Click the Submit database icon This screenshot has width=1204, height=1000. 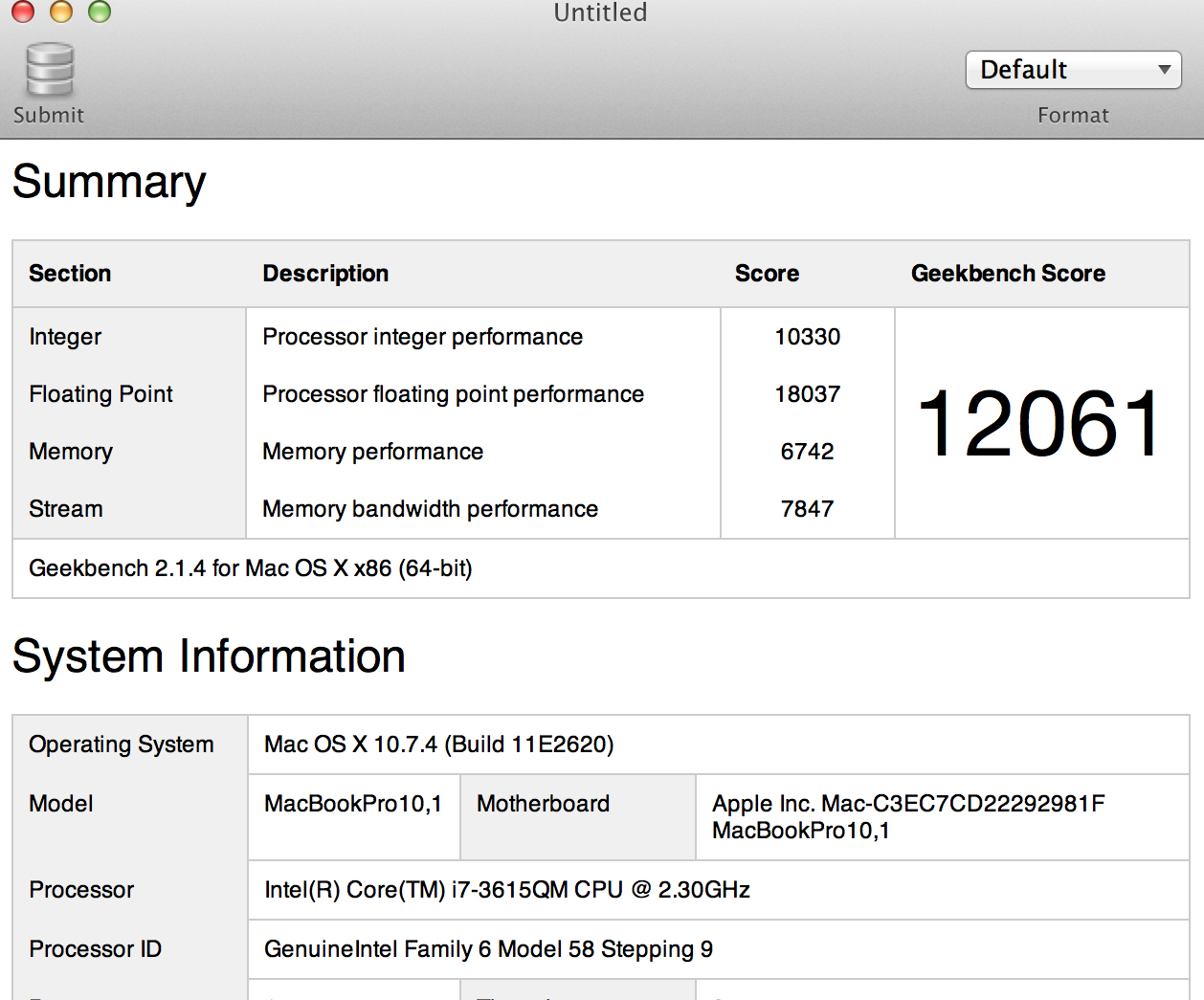pos(49,70)
